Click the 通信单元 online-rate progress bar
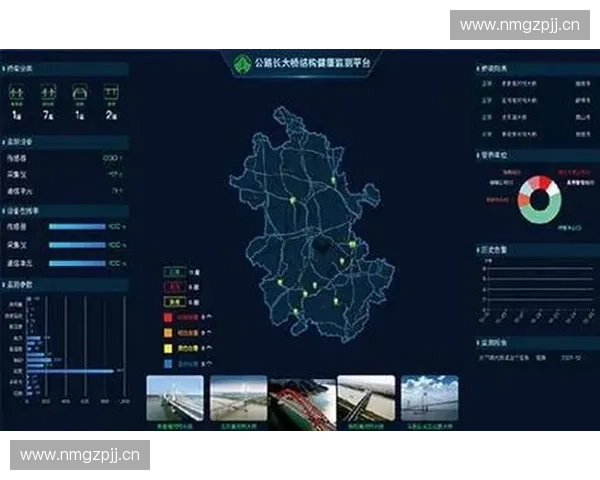Screen dimensions: 600x480 point(77,263)
